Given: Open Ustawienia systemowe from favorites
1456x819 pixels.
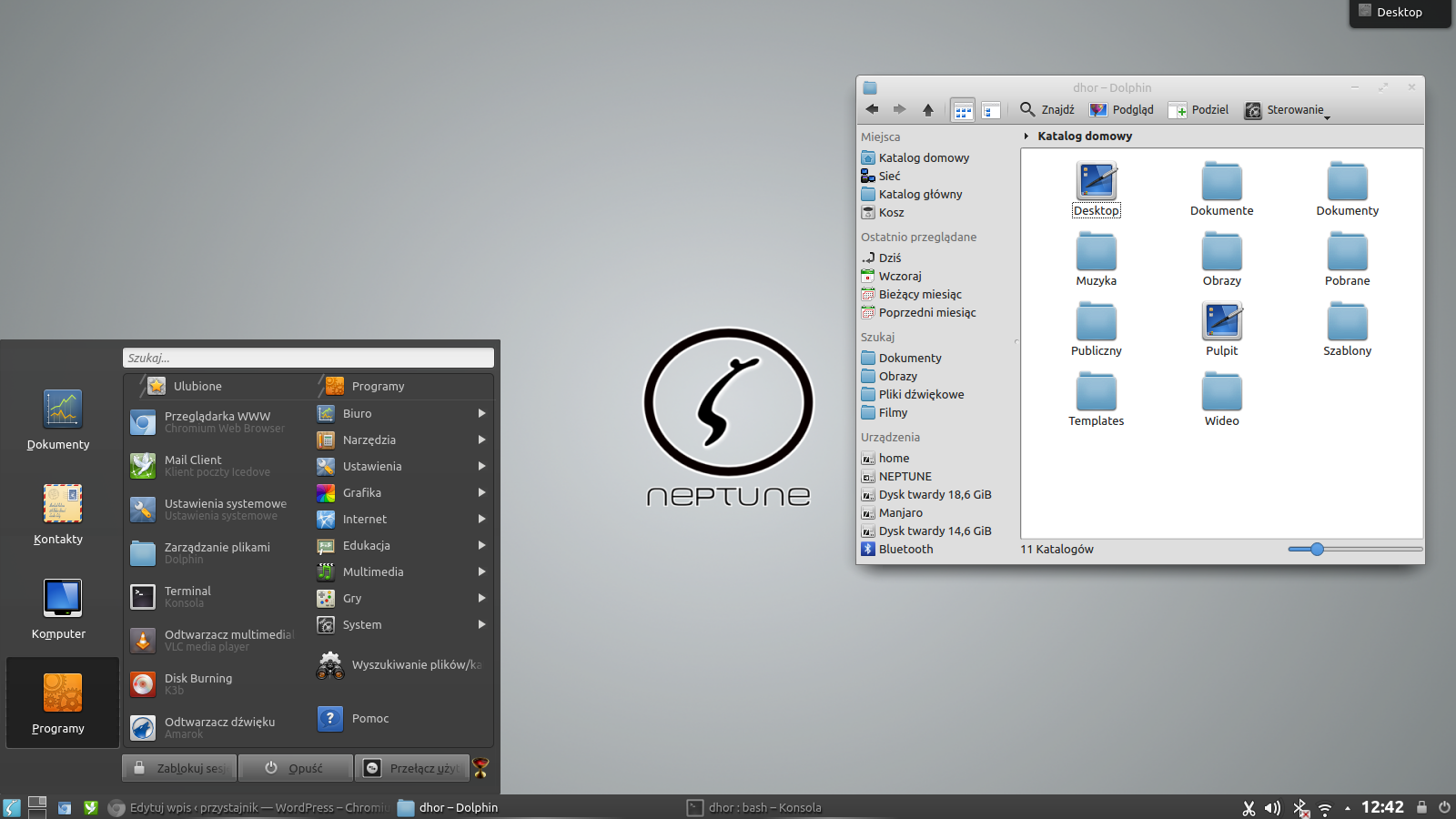Looking at the screenshot, I should coord(216,510).
